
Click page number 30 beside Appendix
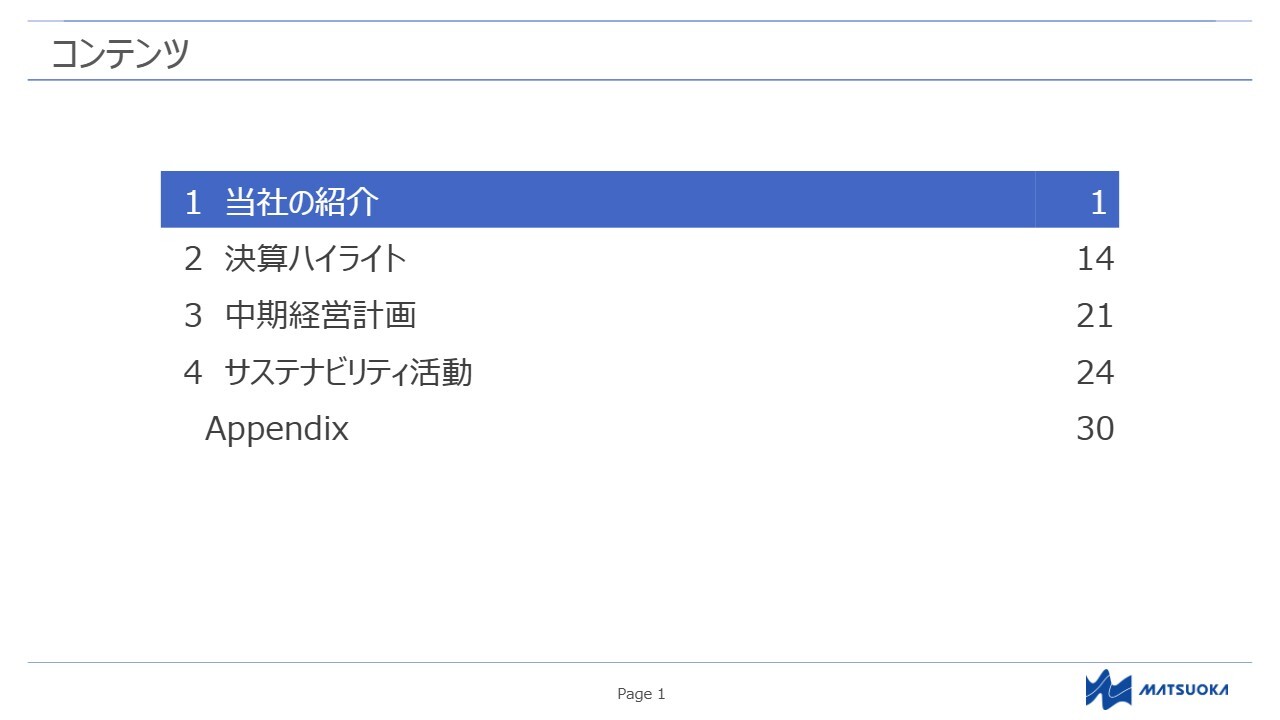point(1095,429)
